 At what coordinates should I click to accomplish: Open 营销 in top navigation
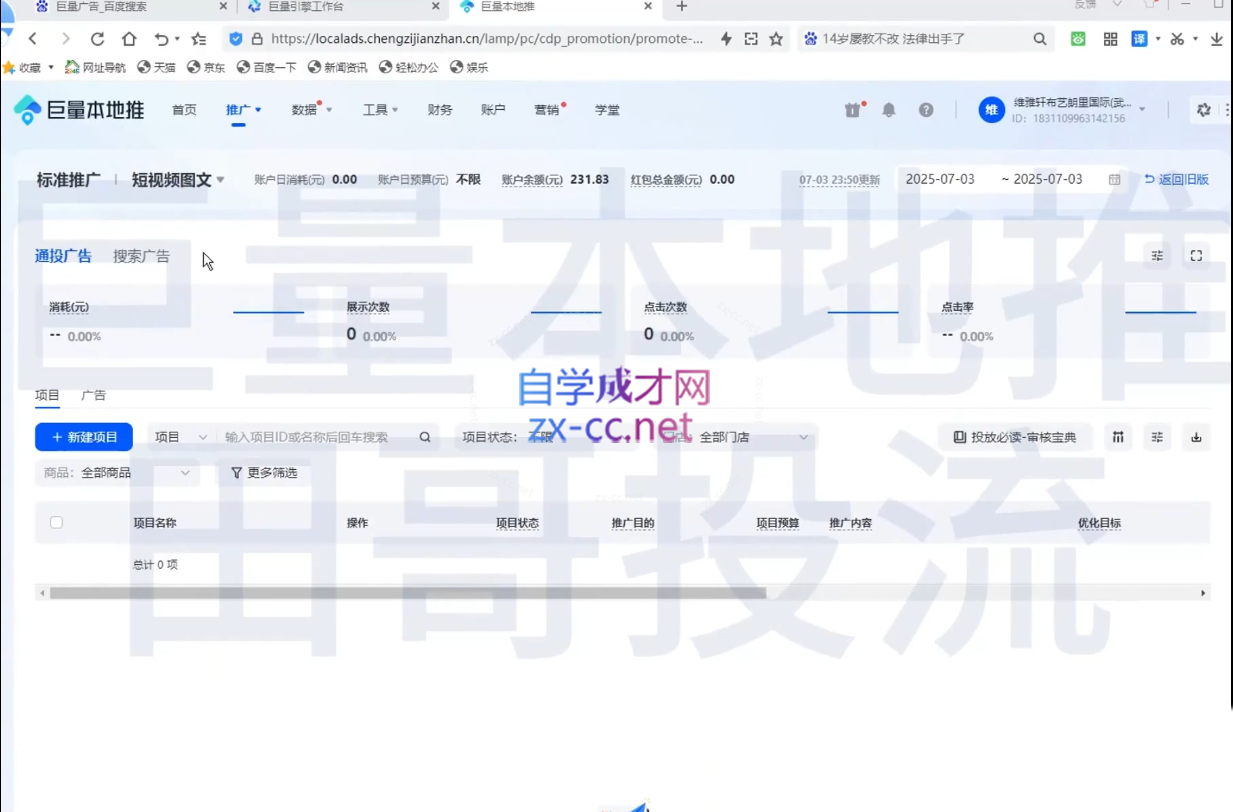pyautogui.click(x=547, y=110)
